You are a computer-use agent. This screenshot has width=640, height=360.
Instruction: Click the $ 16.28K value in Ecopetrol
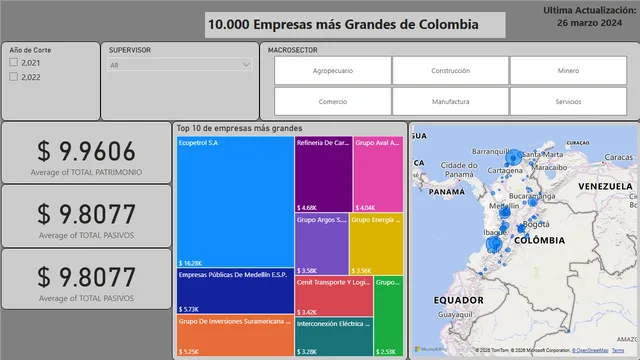(190, 263)
